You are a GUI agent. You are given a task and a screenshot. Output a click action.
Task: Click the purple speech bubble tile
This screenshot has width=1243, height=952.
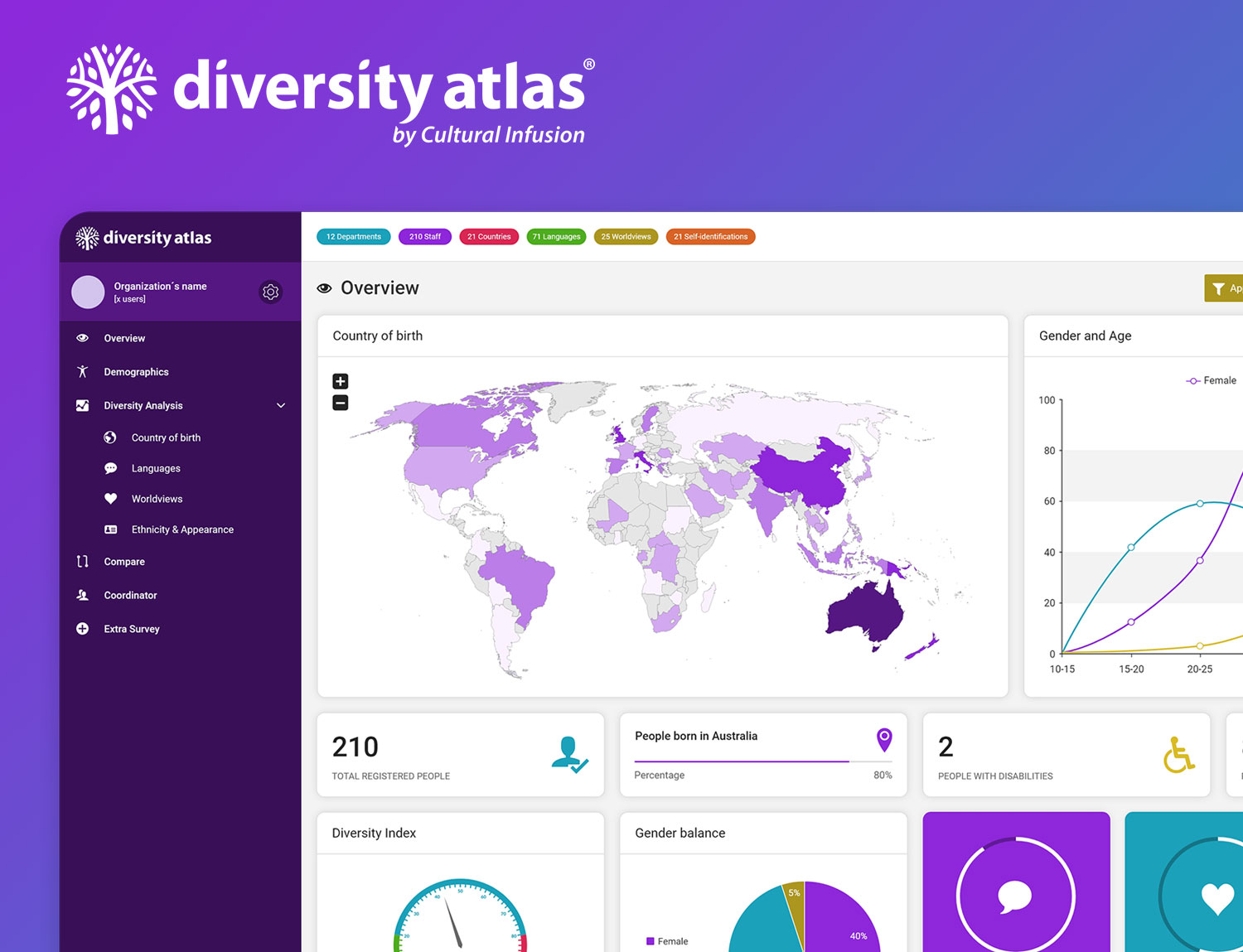point(1016,882)
